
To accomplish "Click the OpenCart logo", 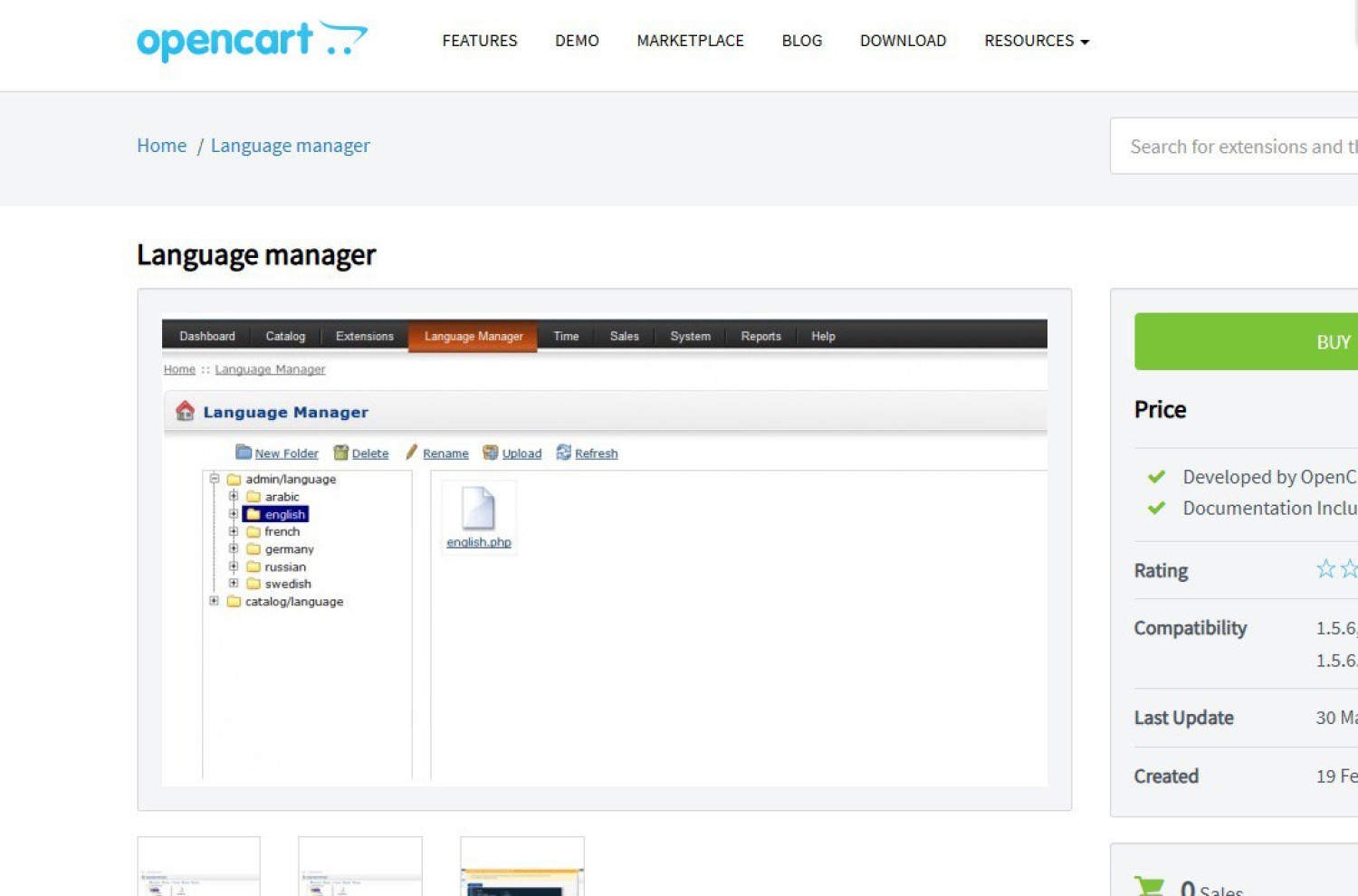I will coord(252,41).
